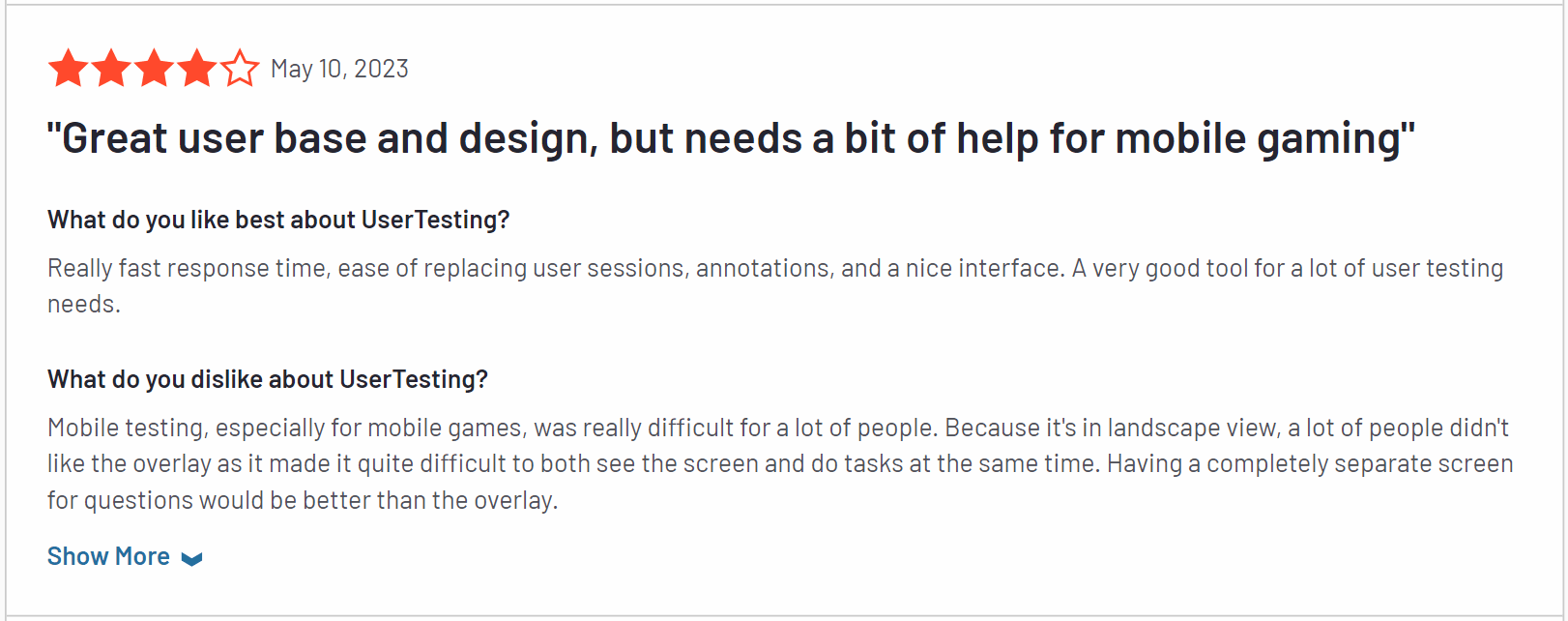
Task: Collapse the downward arrow next to Show More
Action: pyautogui.click(x=191, y=558)
